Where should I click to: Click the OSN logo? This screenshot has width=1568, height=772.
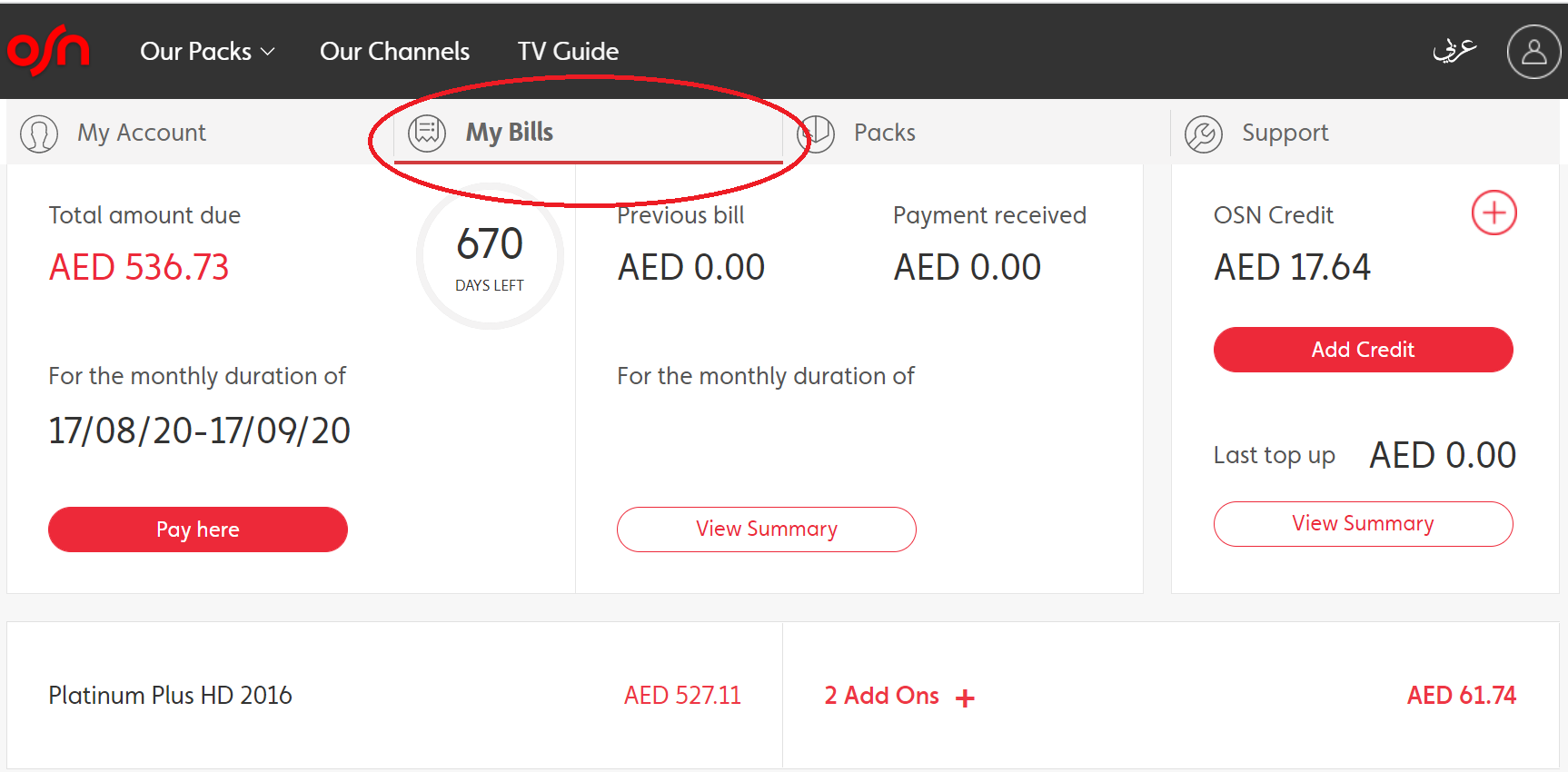click(x=48, y=51)
